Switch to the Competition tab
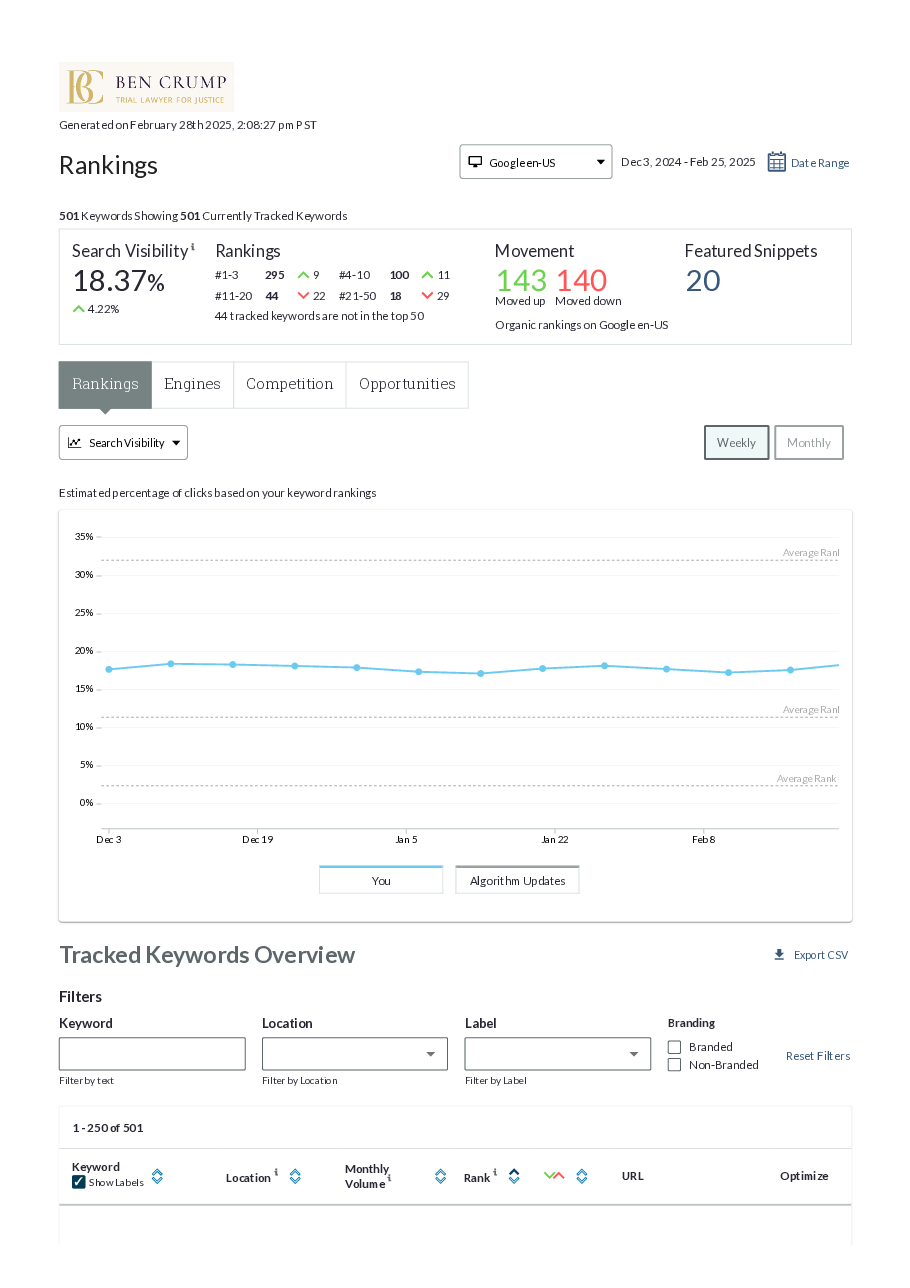The height and width of the screenshot is (1288, 910). [x=289, y=385]
